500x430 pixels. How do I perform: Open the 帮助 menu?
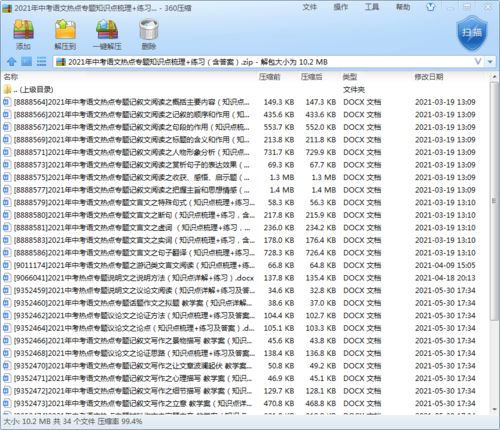tap(403, 7)
